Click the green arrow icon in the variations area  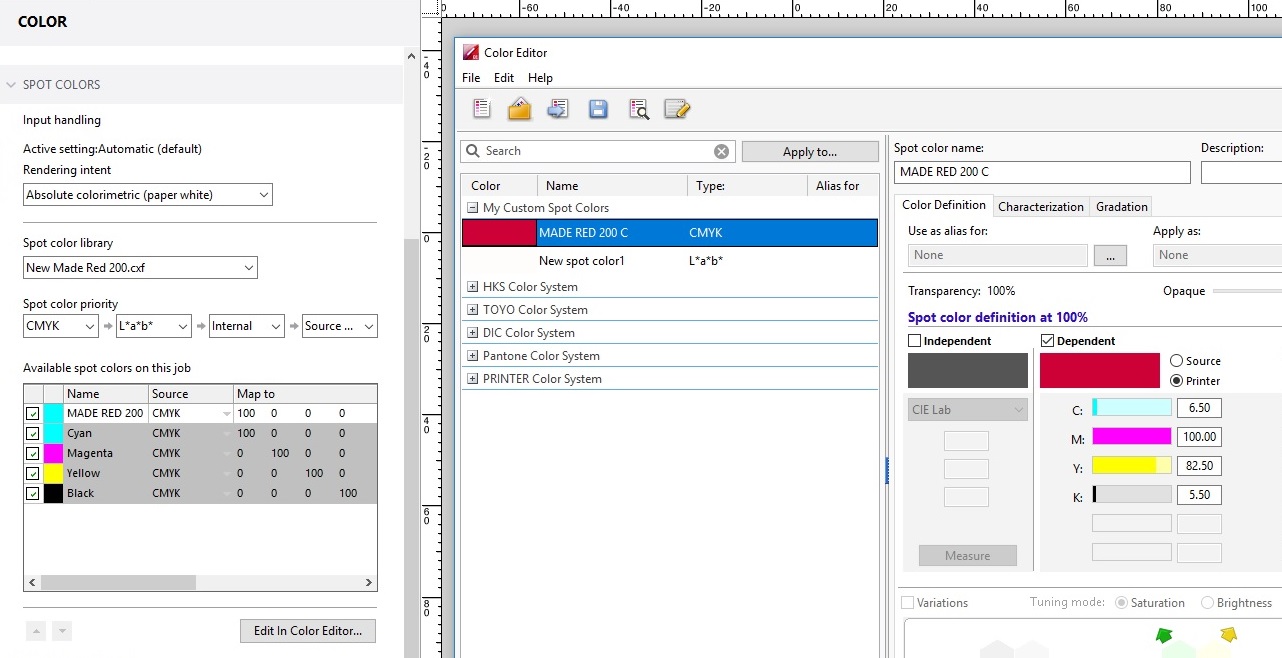(1164, 635)
